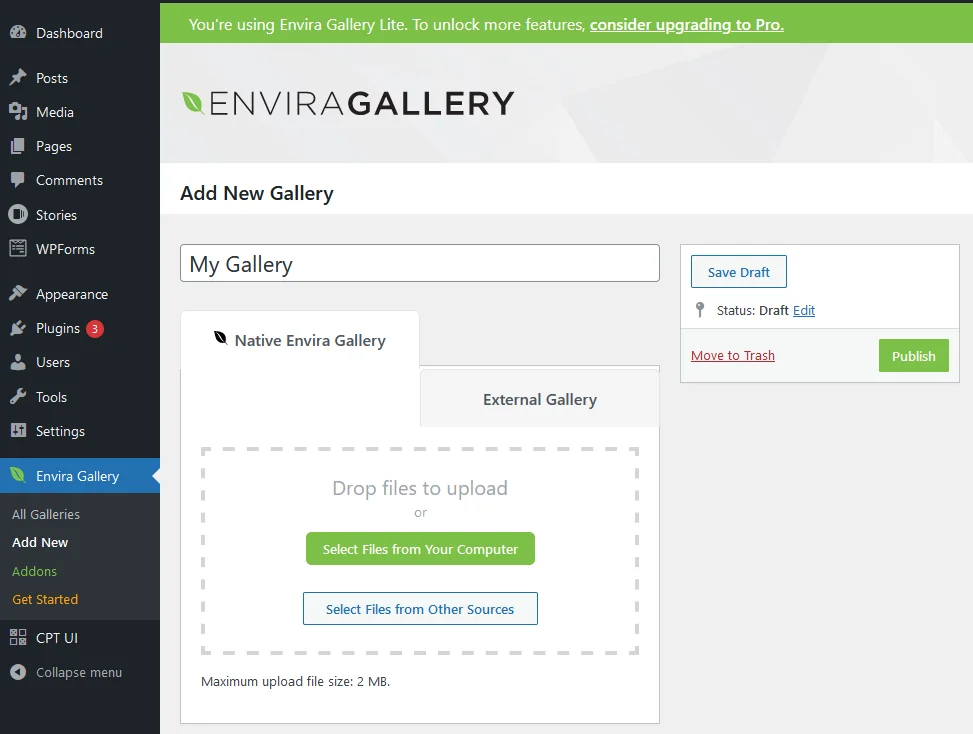
Task: Click the Users person icon
Action: pyautogui.click(x=18, y=362)
